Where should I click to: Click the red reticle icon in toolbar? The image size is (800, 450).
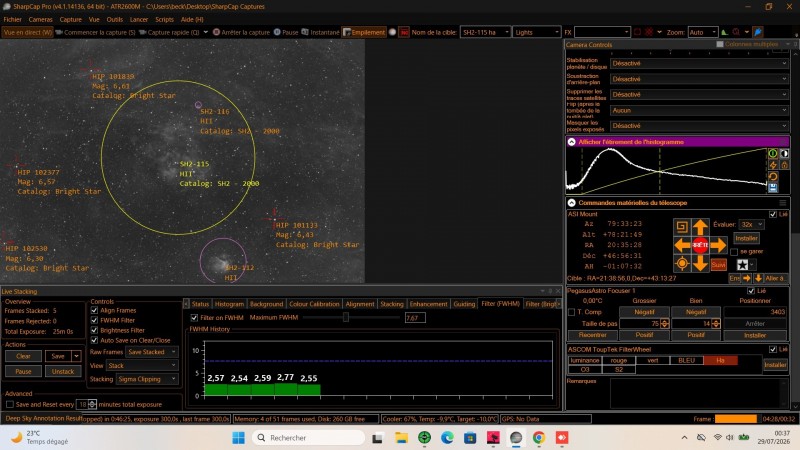(648, 32)
